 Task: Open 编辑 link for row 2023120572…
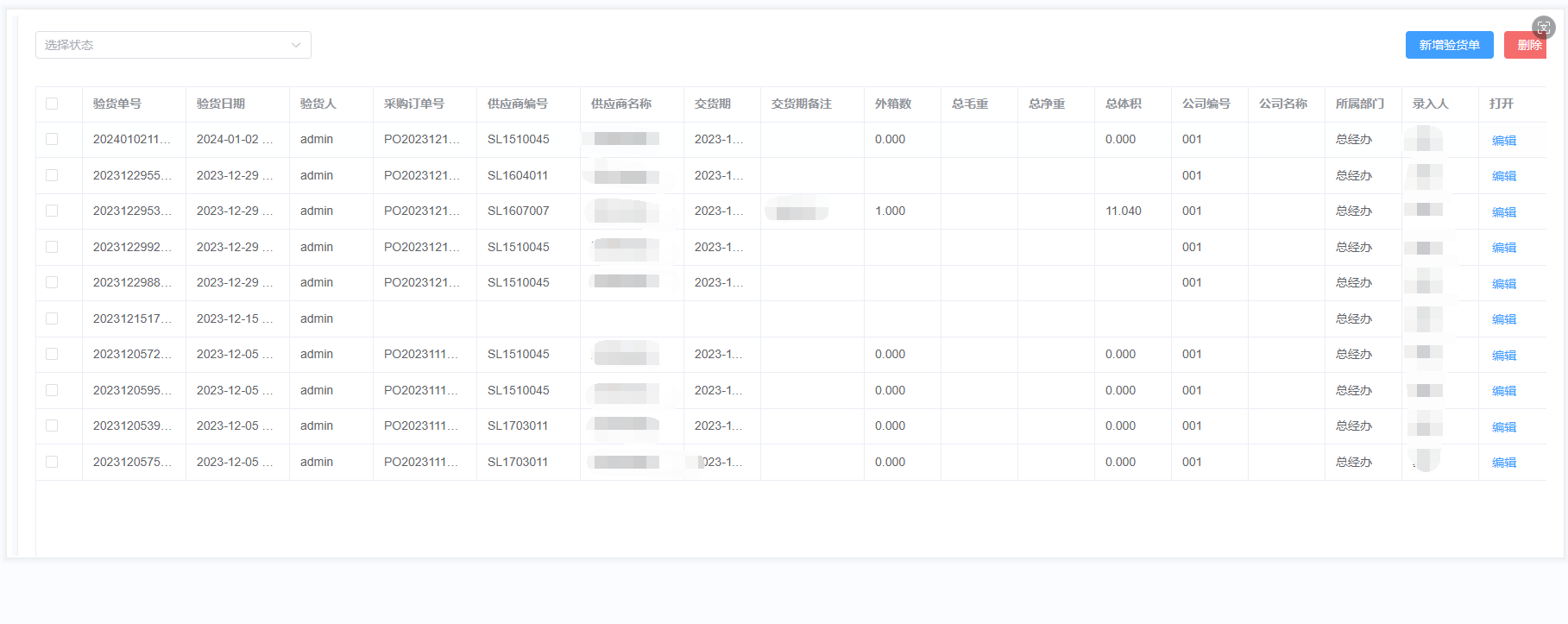click(1504, 356)
